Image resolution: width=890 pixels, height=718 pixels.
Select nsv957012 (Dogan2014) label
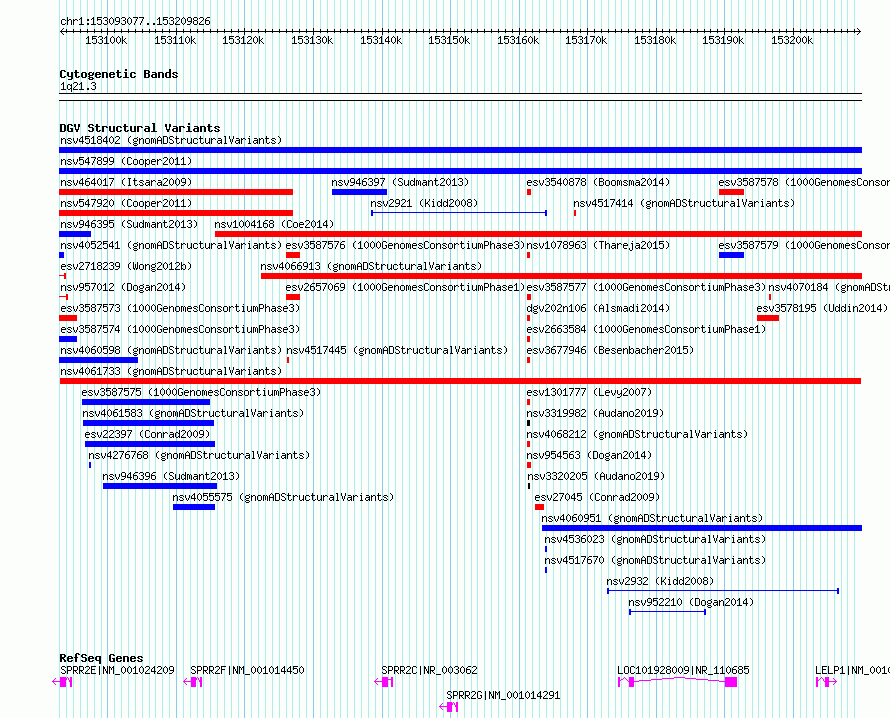coord(123,287)
